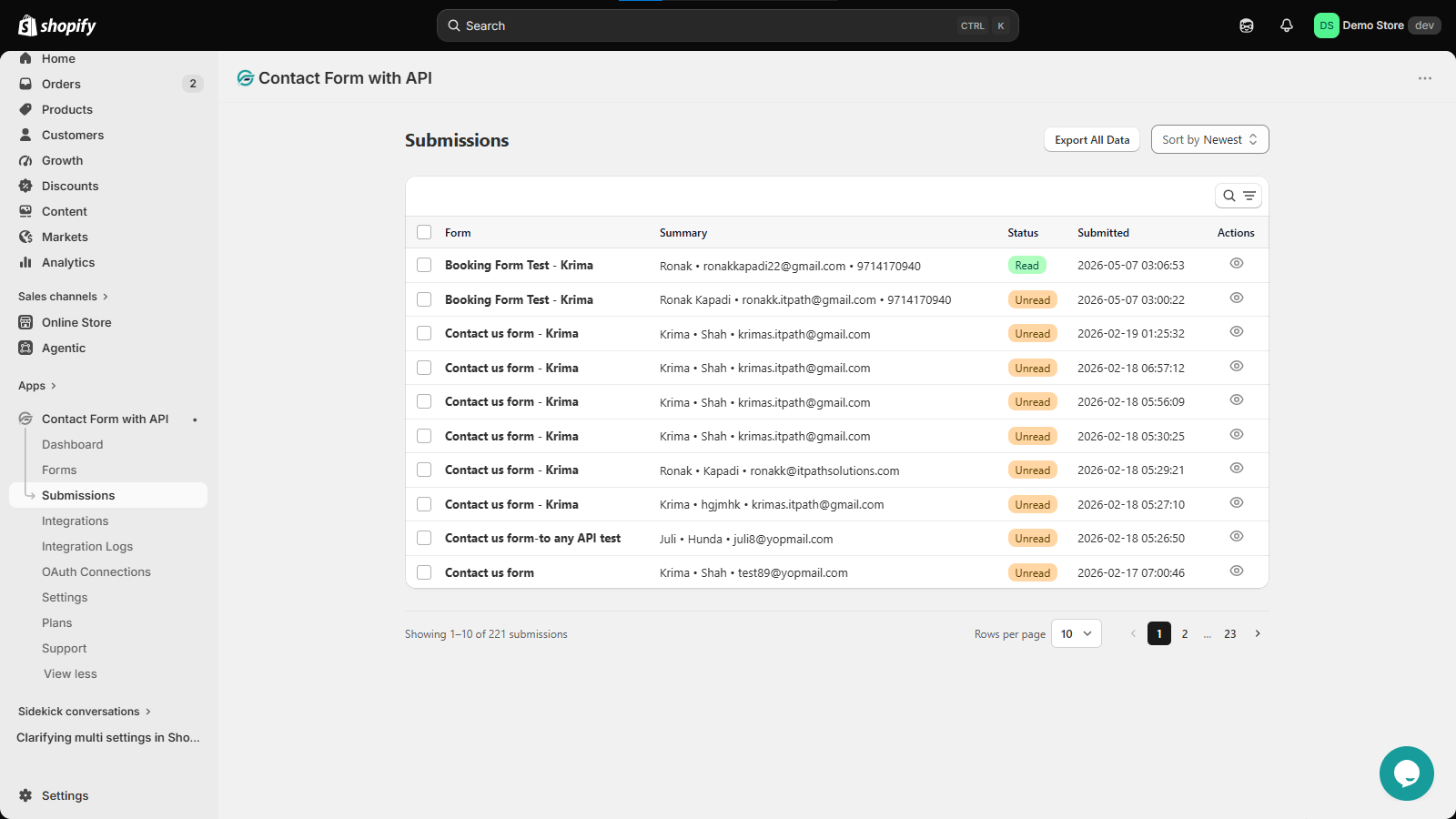Click the Agentic icon in sidebar
Screen dimensions: 1456x819
[x=25, y=348]
